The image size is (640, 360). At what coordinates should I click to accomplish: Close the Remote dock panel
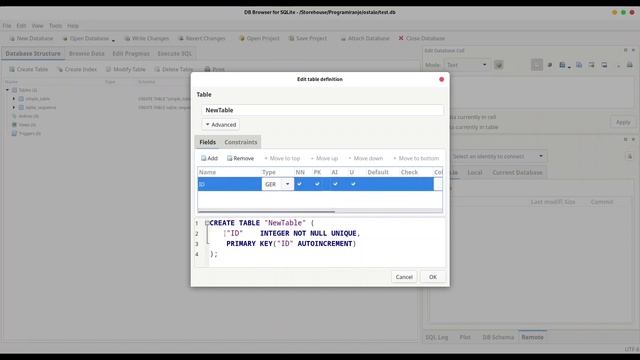633,140
